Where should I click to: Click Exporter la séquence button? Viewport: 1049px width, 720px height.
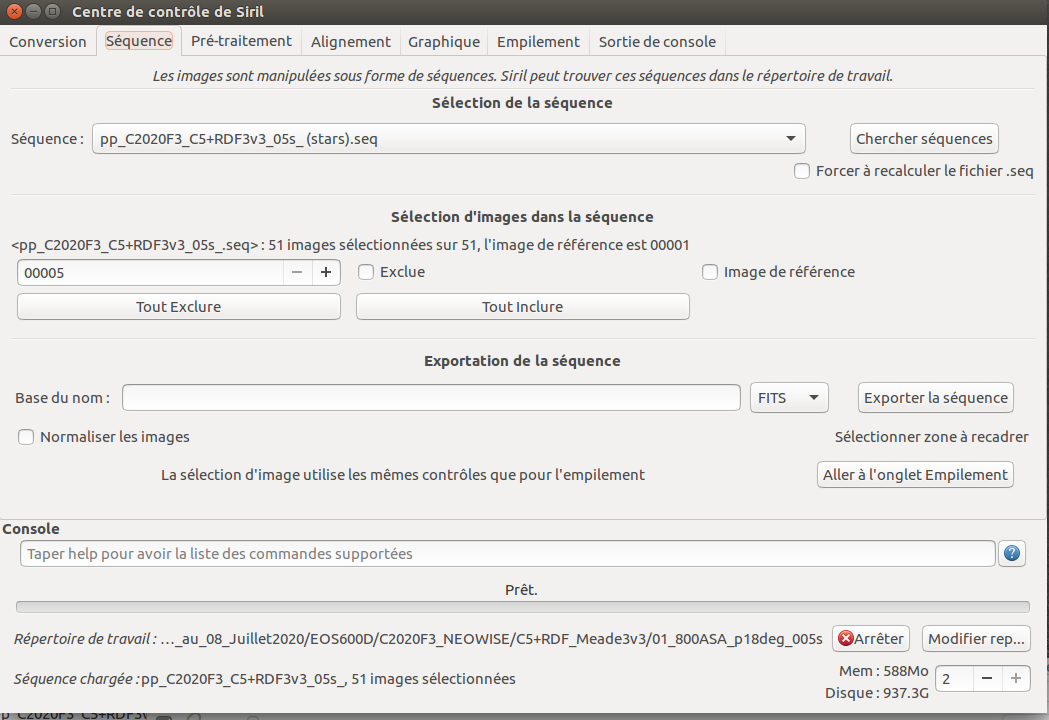pyautogui.click(x=935, y=397)
